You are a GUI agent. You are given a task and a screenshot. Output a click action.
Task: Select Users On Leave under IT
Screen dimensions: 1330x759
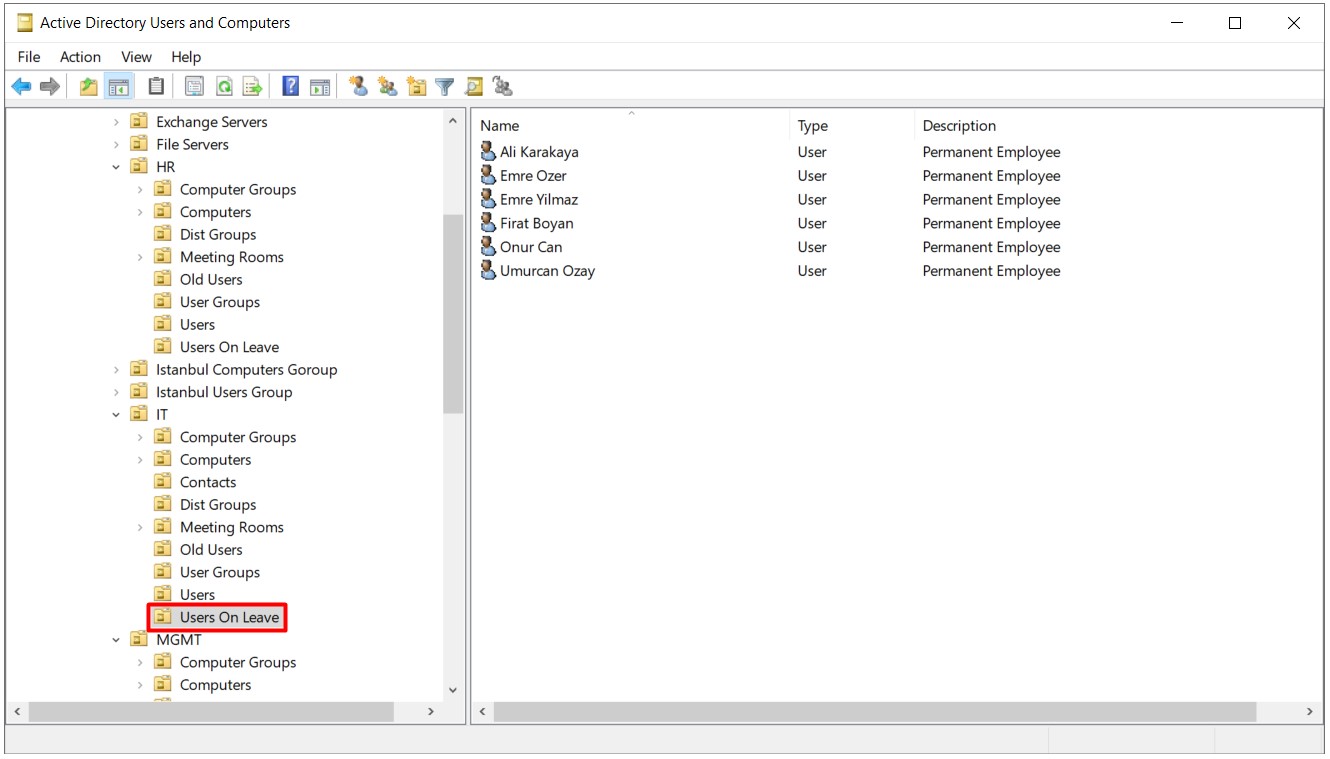pos(229,617)
